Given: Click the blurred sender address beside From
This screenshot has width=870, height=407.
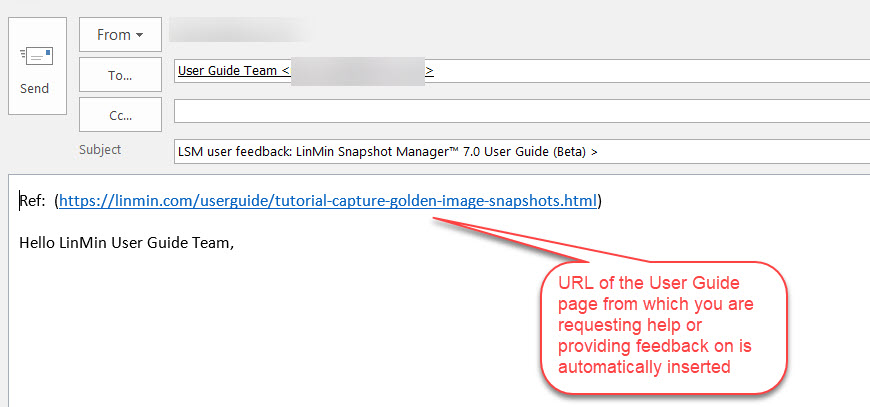Looking at the screenshot, I should point(240,31).
